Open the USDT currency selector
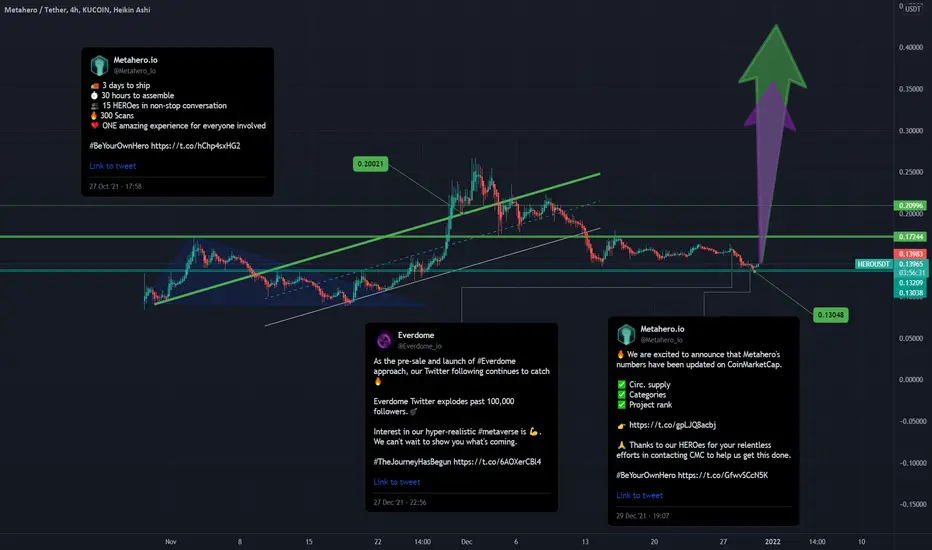The image size is (932, 550). [x=912, y=8]
